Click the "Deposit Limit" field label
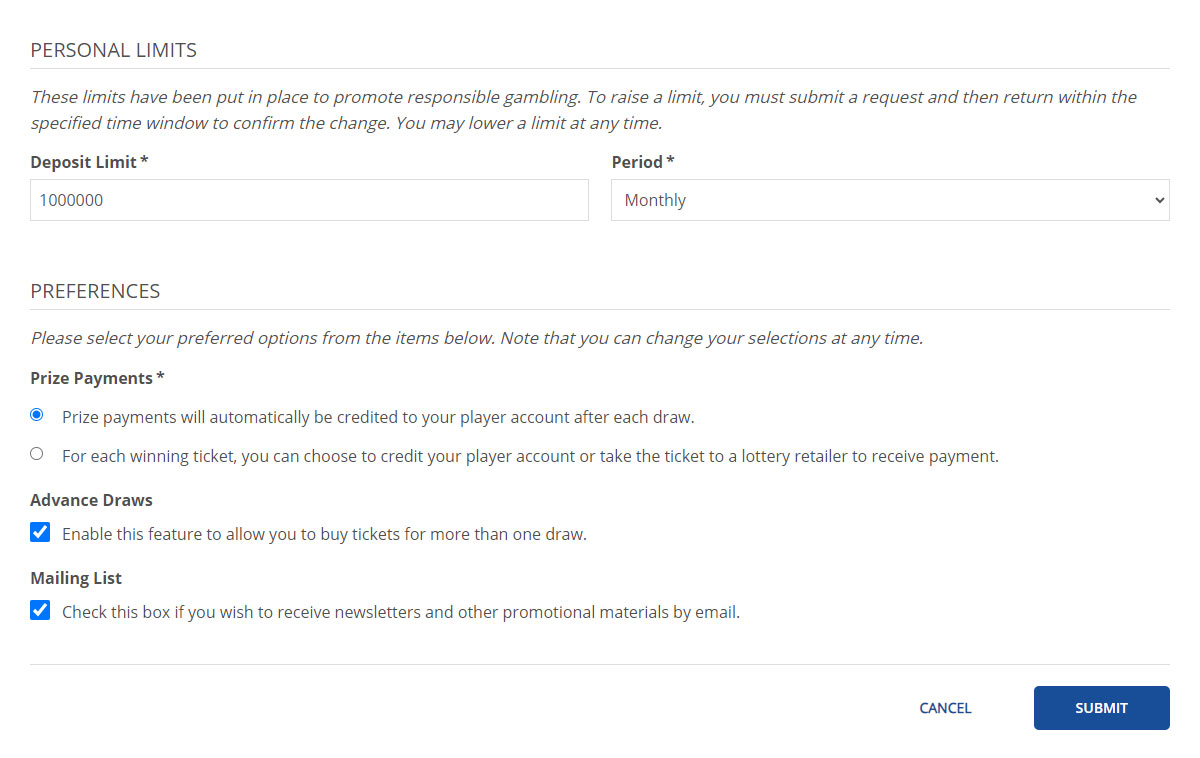The width and height of the screenshot is (1200, 758). pos(84,162)
